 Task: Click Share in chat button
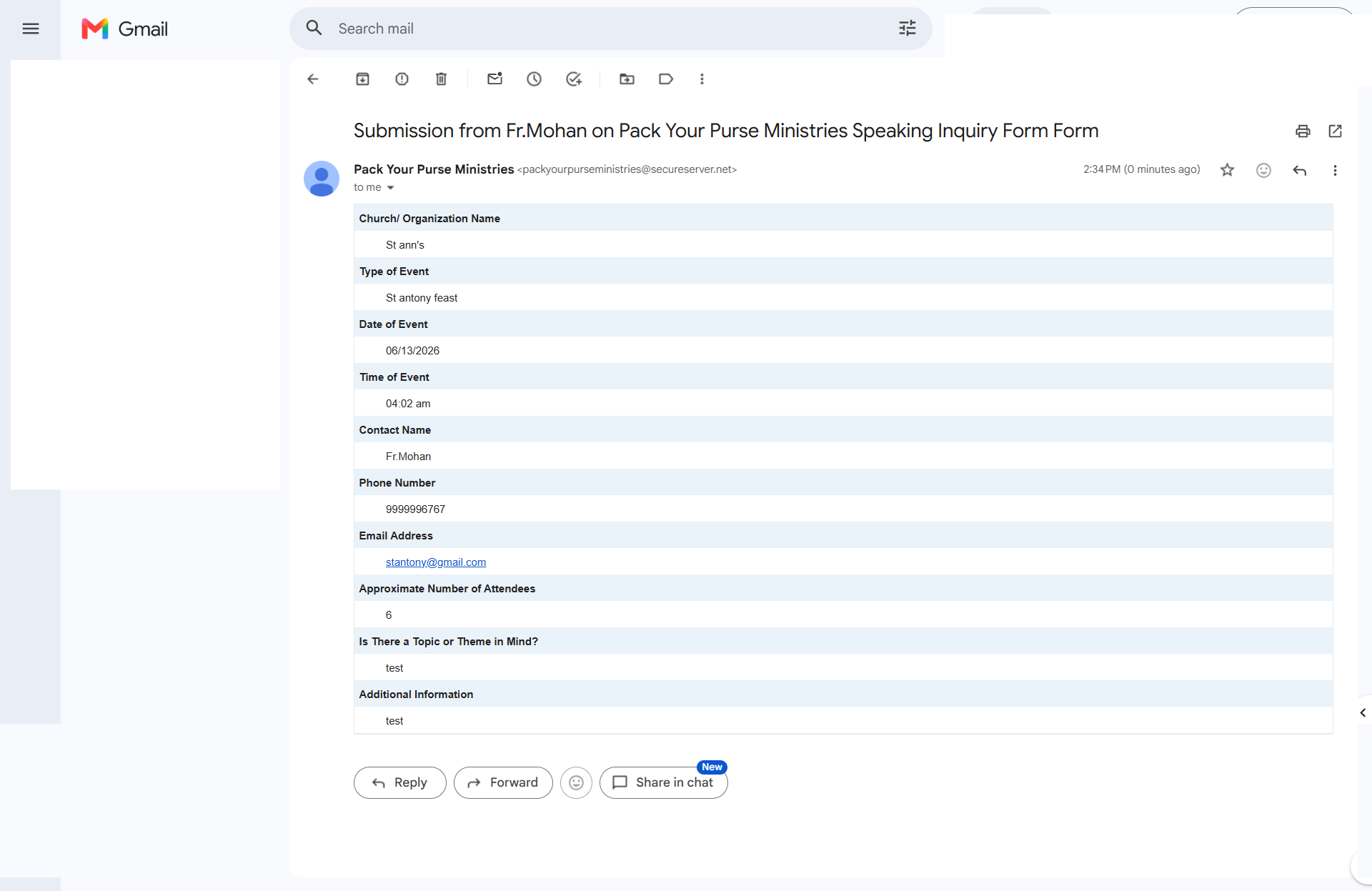coord(663,782)
